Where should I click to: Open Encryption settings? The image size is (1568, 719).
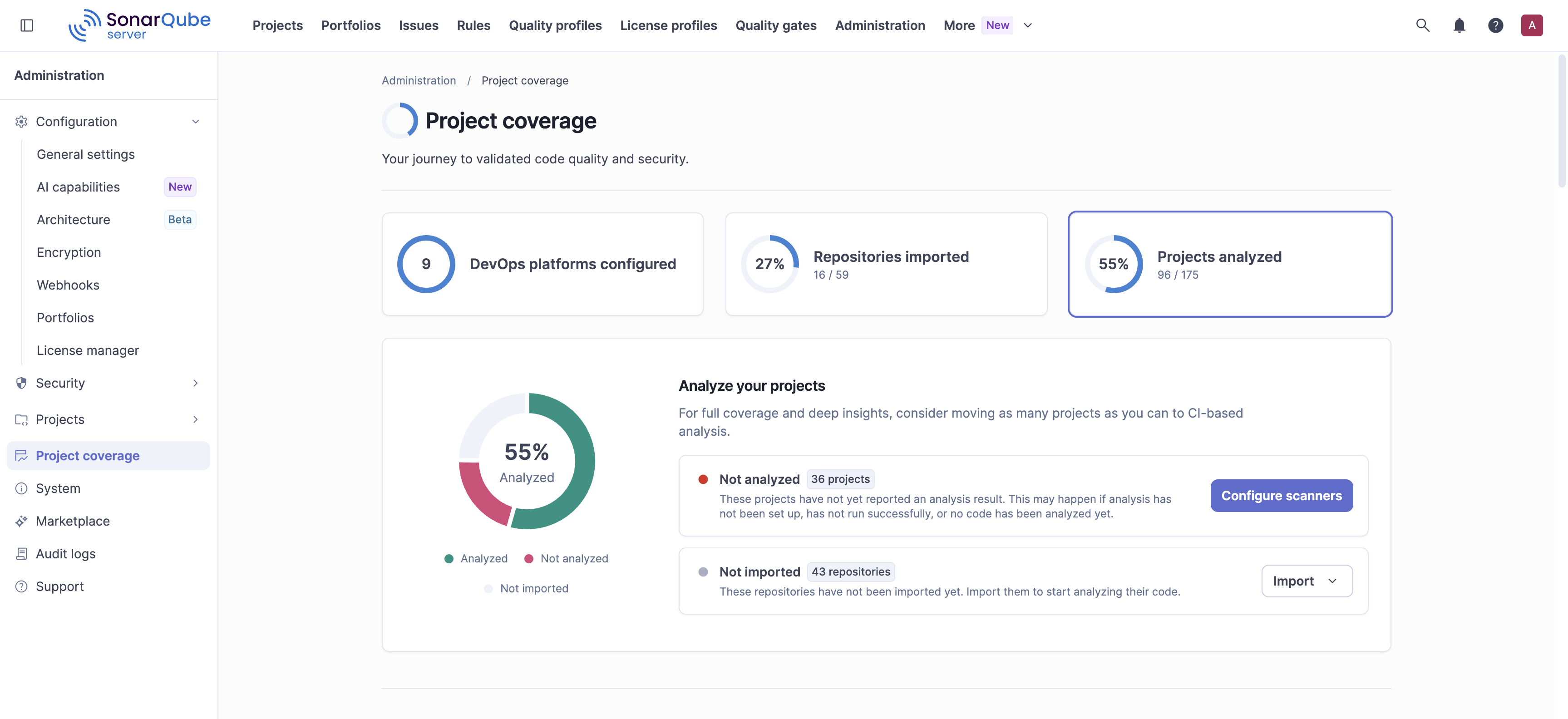[69, 252]
